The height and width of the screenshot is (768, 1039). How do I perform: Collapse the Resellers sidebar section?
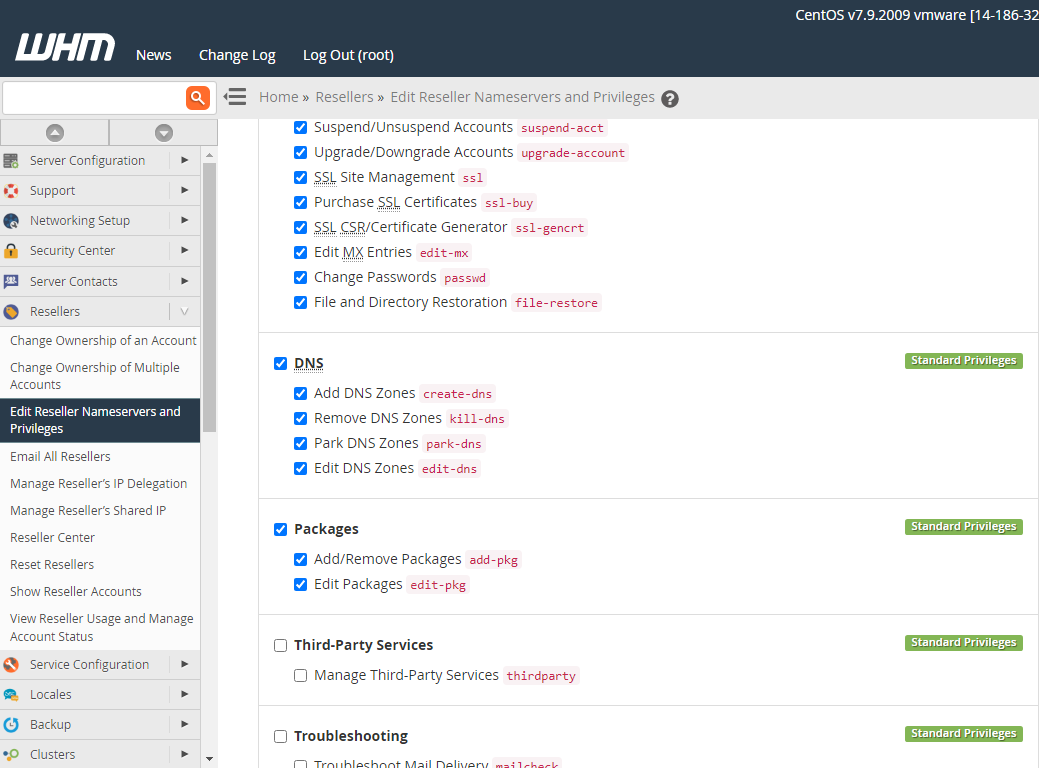[184, 312]
